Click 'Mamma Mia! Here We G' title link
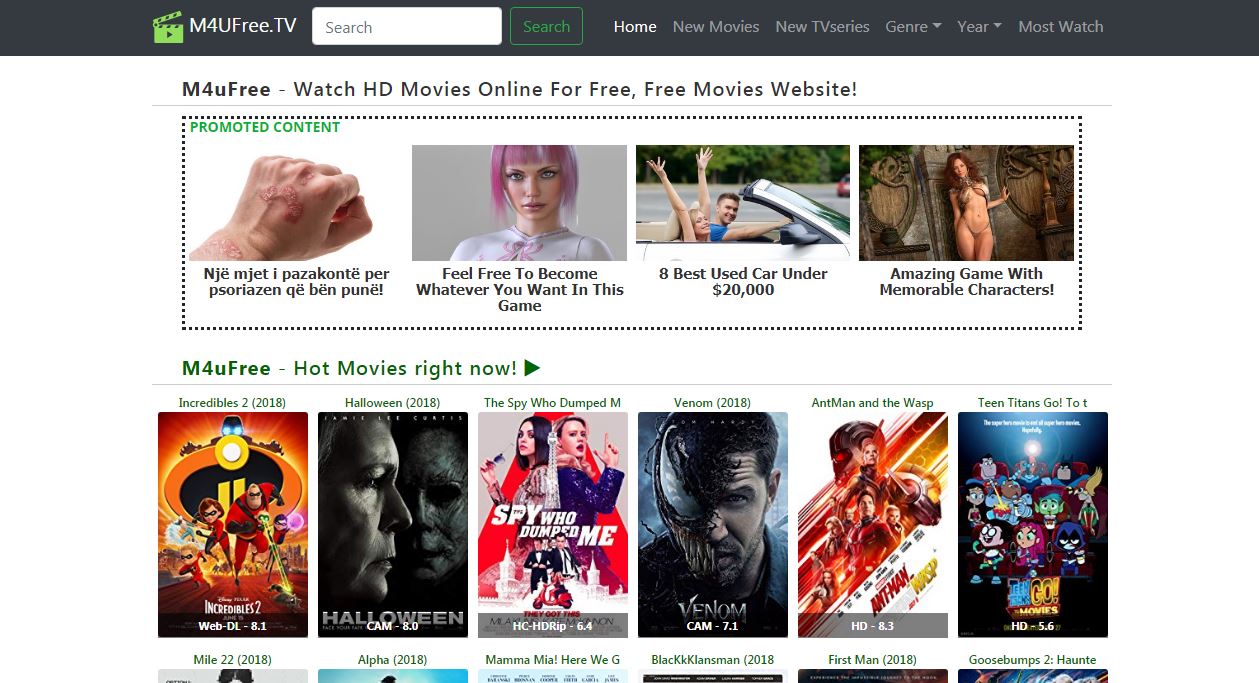The image size is (1259, 683). point(553,660)
